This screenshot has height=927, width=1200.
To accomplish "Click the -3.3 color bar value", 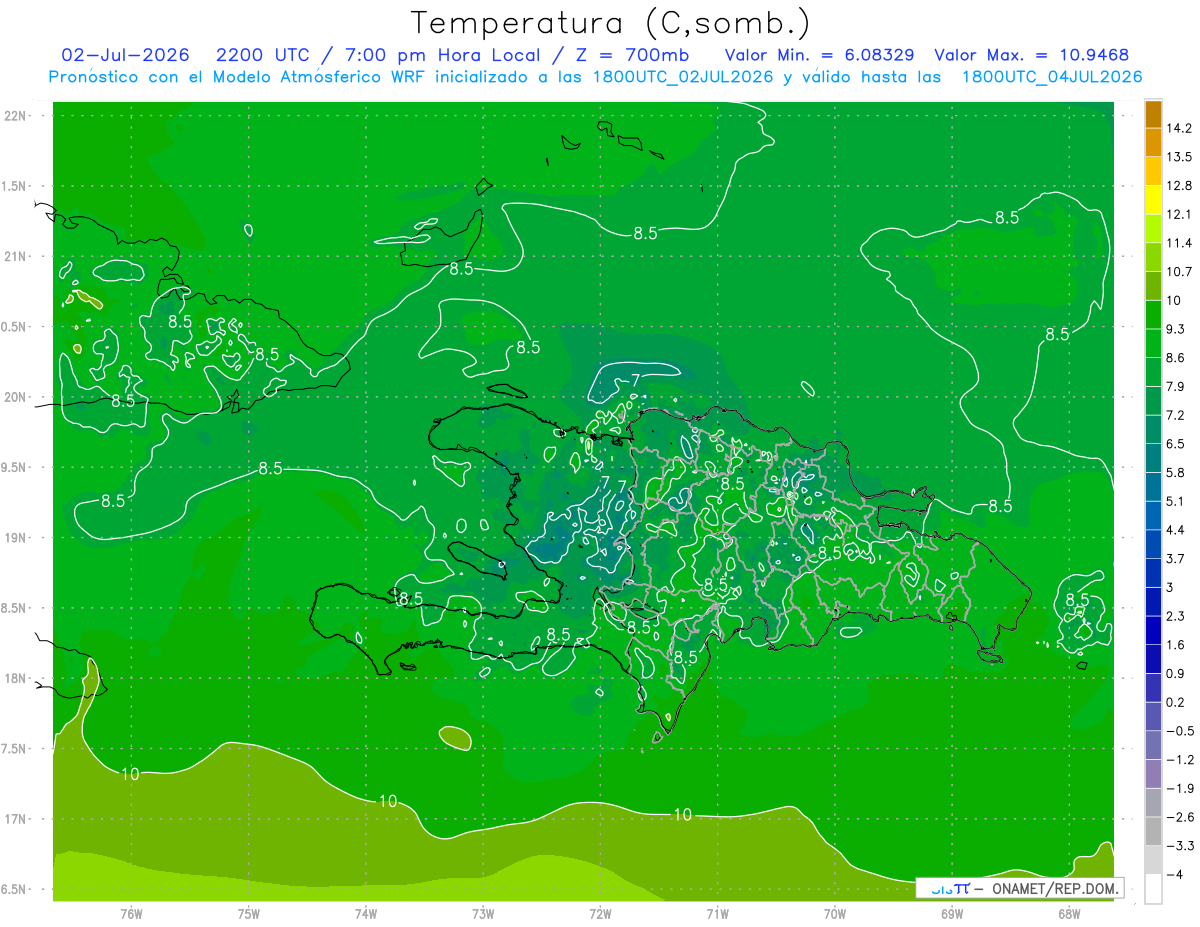I will [1179, 846].
